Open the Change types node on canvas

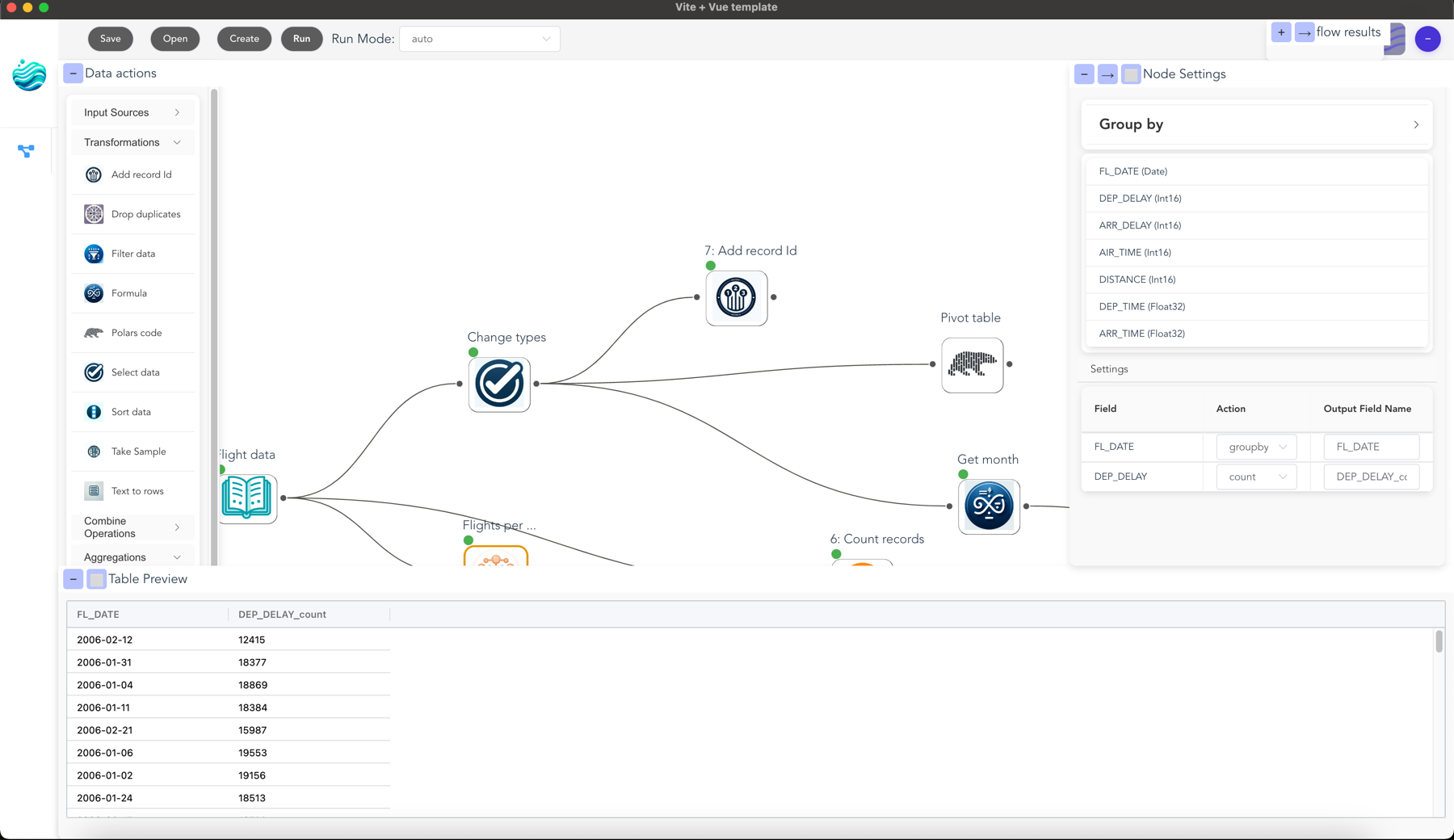pyautogui.click(x=498, y=384)
